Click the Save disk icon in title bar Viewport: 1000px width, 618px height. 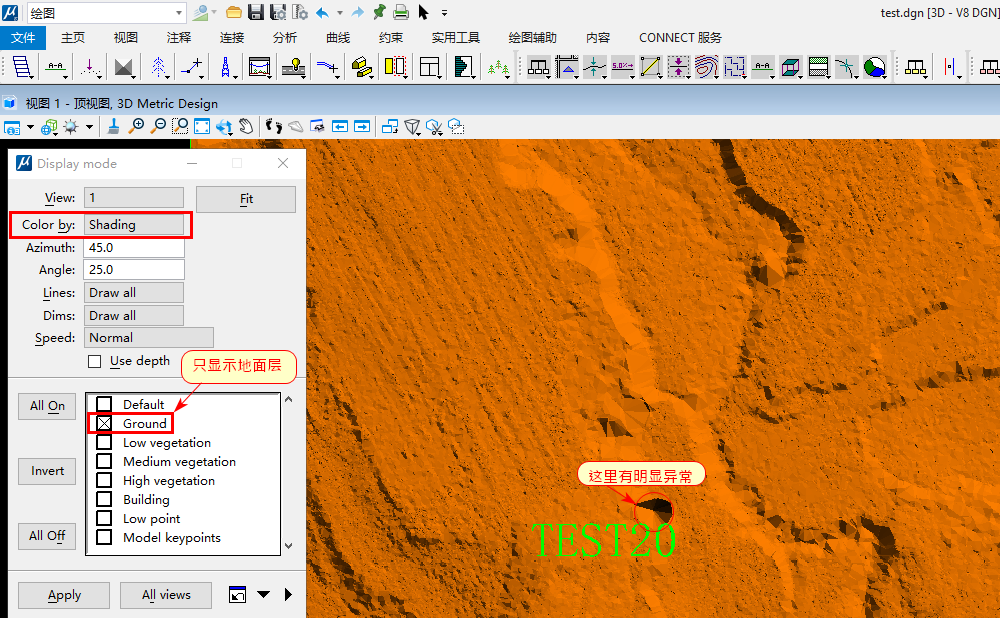click(255, 12)
